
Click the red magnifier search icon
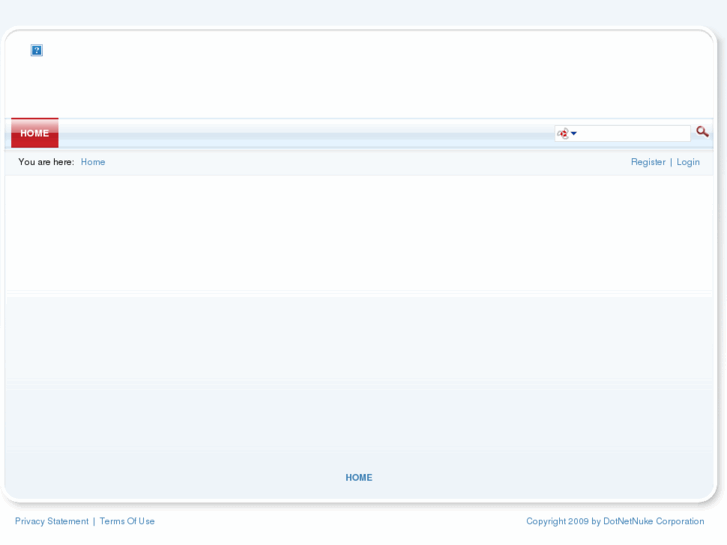tap(702, 132)
